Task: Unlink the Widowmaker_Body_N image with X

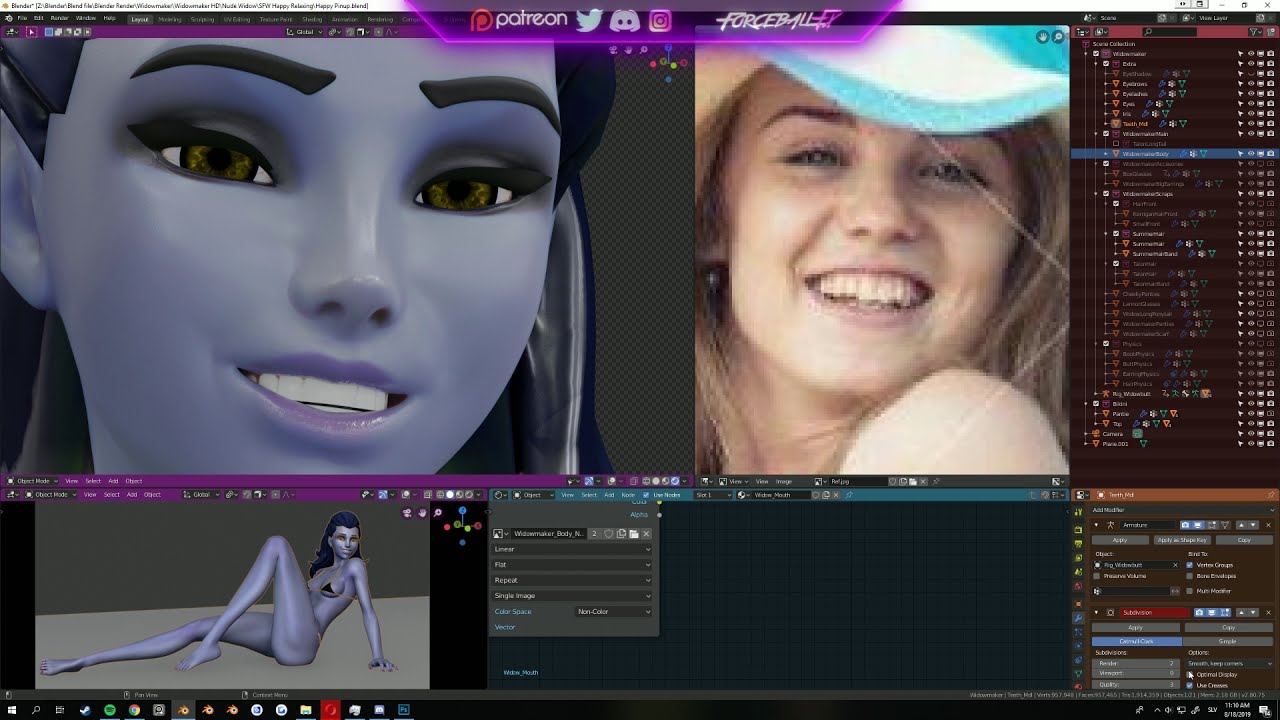Action: coord(646,534)
